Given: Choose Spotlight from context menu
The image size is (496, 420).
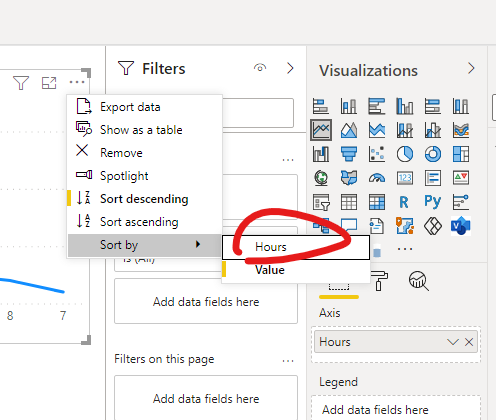Looking at the screenshot, I should pos(145,176).
